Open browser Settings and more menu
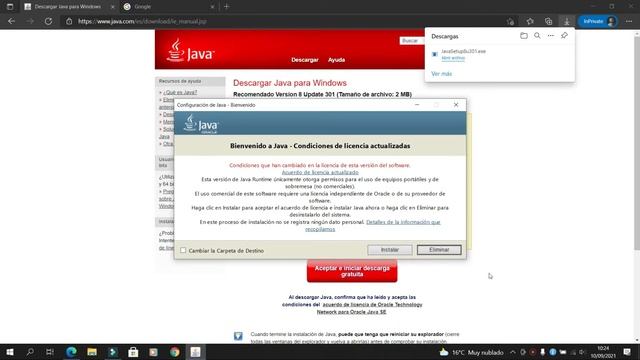The height and width of the screenshot is (360, 640). pyautogui.click(x=629, y=21)
